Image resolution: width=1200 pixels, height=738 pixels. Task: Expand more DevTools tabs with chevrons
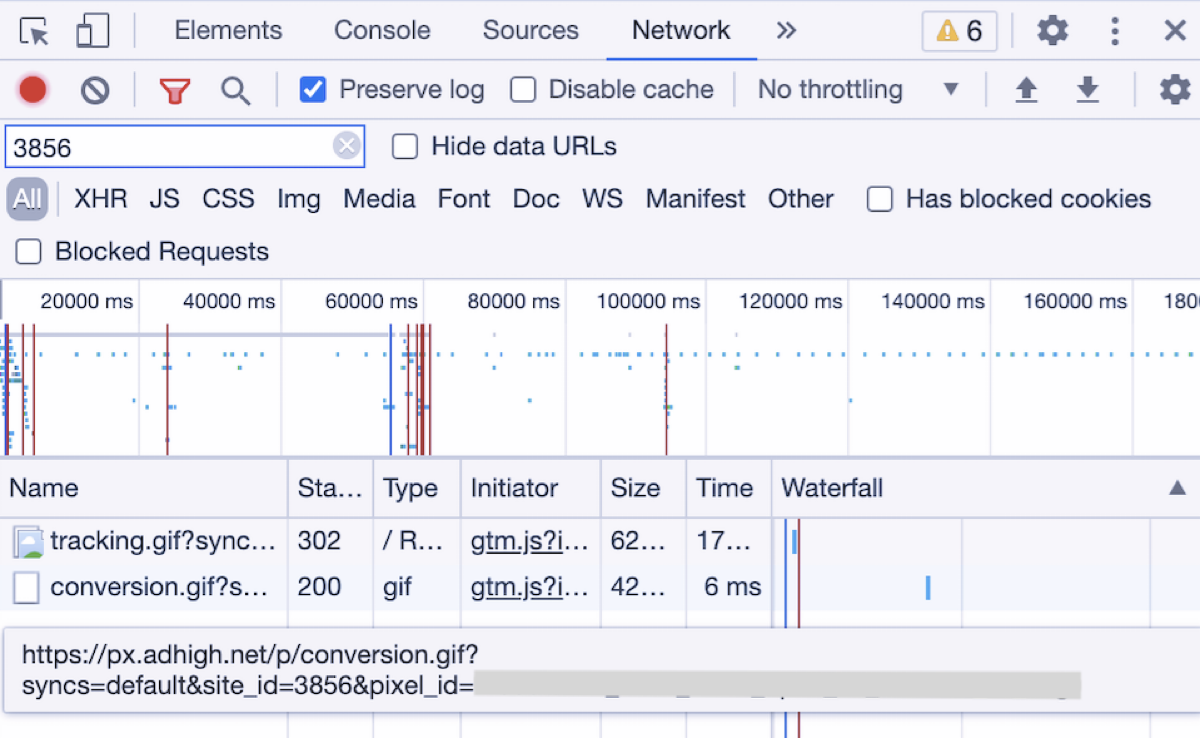tap(786, 31)
